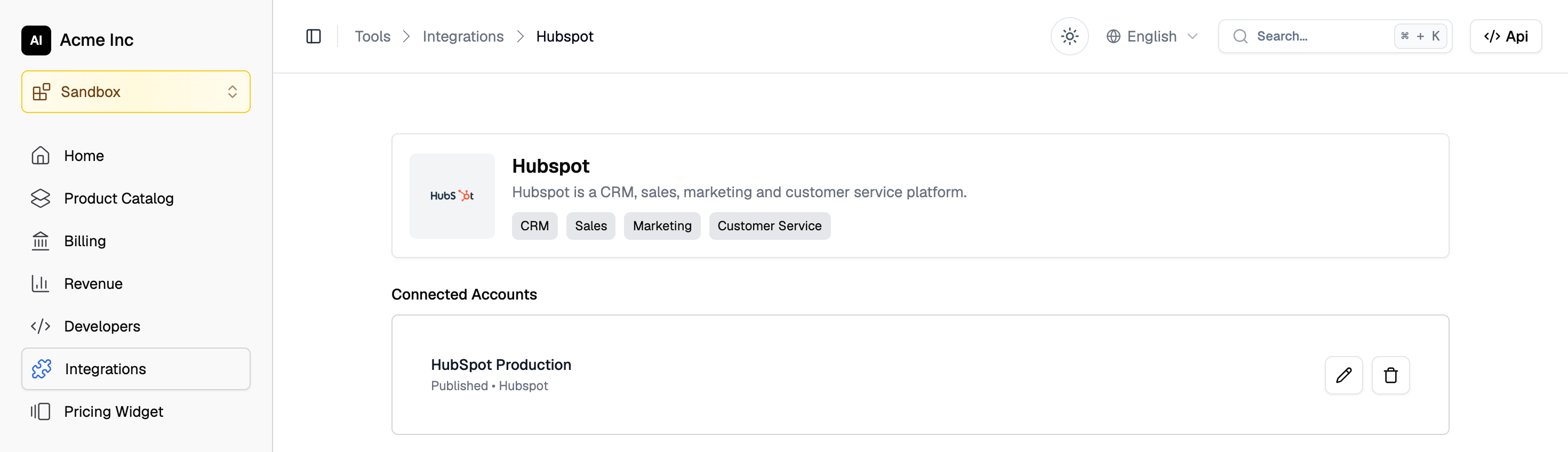Delete HubSpot Production with trash icon

click(1390, 375)
